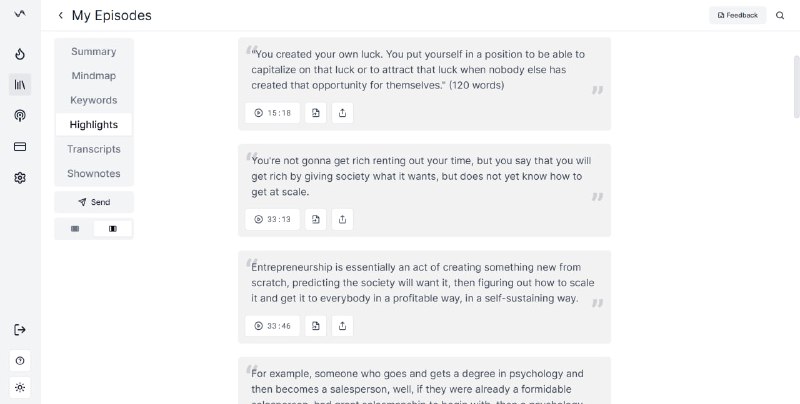Open the help question mark icon

coord(20,360)
